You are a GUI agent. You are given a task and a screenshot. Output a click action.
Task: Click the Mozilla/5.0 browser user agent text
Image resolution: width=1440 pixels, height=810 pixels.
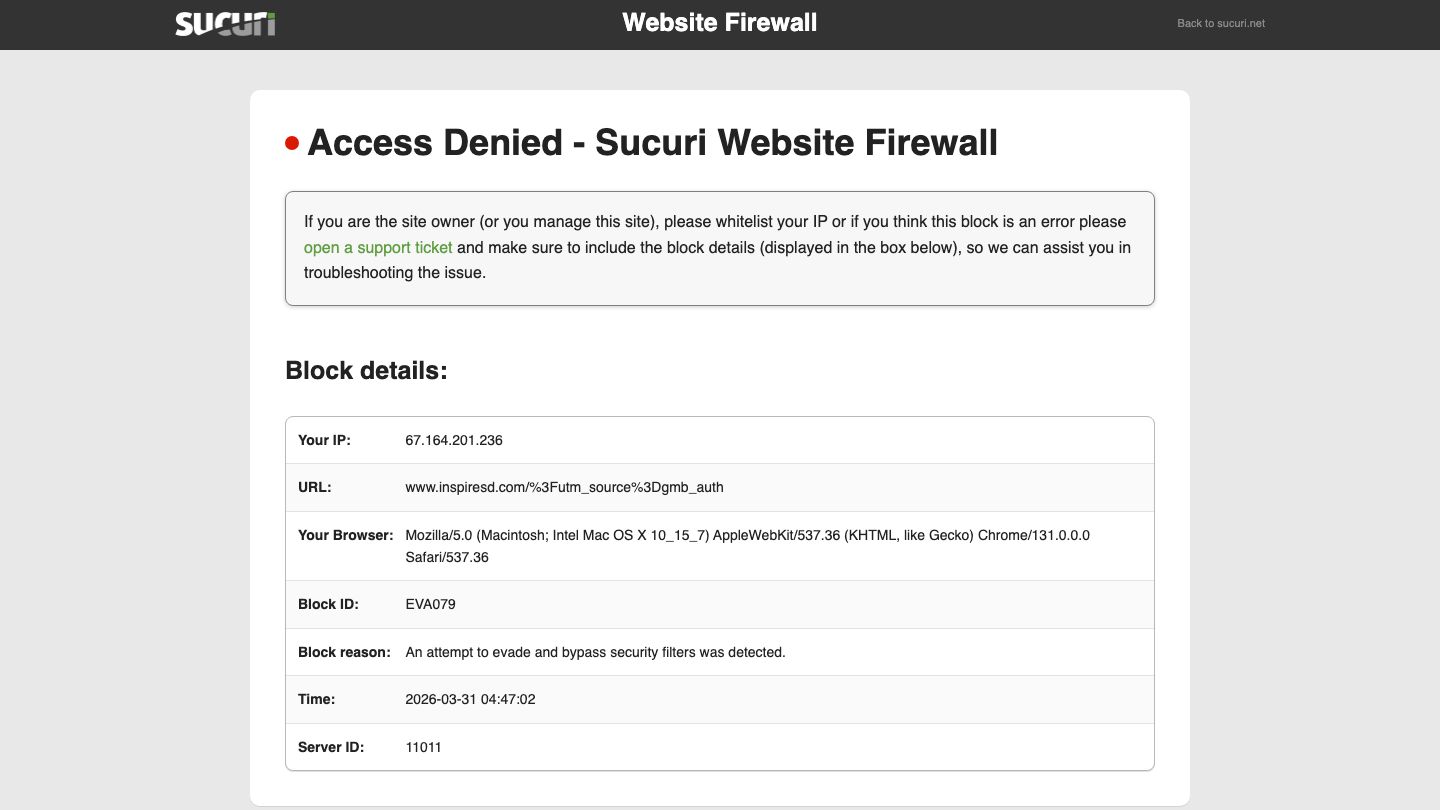(747, 536)
